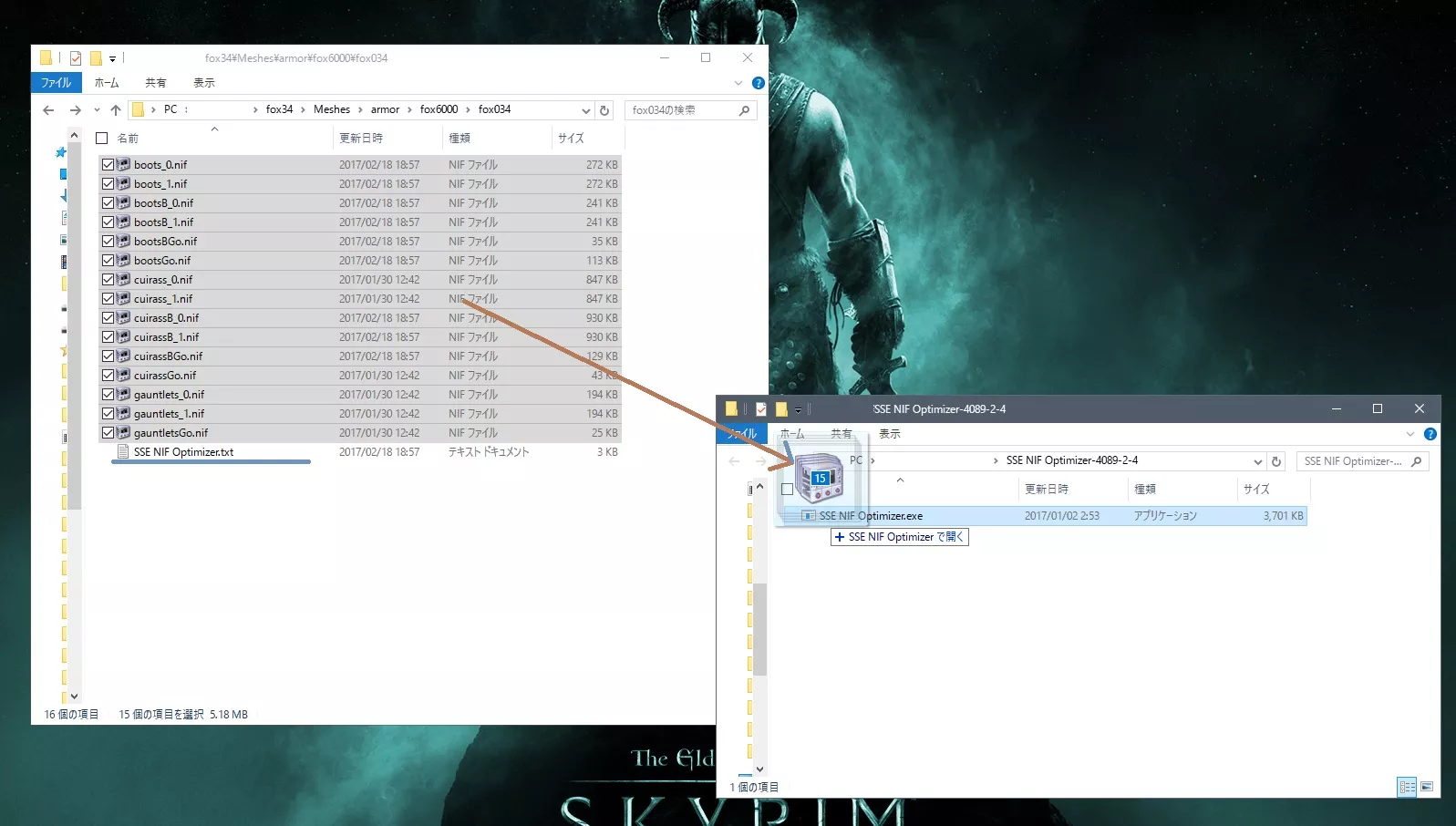
Task: Uncheck cuirass_1.nif checkbox
Action: (x=108, y=299)
